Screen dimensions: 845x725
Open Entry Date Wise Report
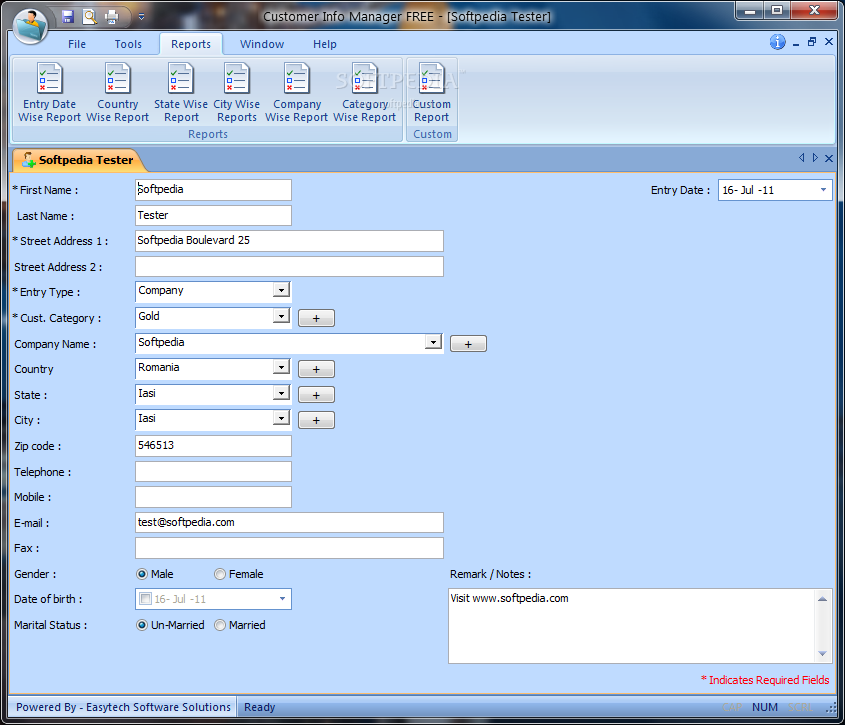pyautogui.click(x=49, y=93)
